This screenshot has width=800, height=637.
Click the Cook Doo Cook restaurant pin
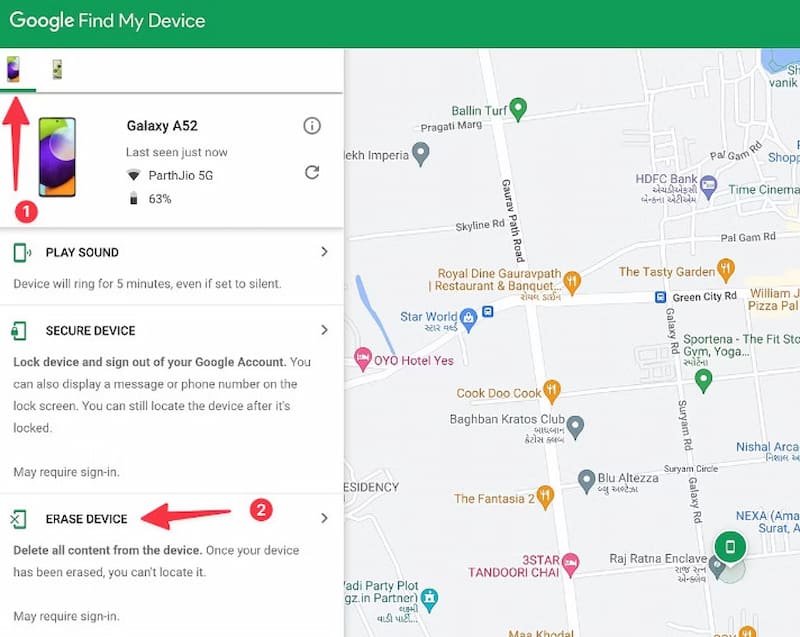point(552,392)
